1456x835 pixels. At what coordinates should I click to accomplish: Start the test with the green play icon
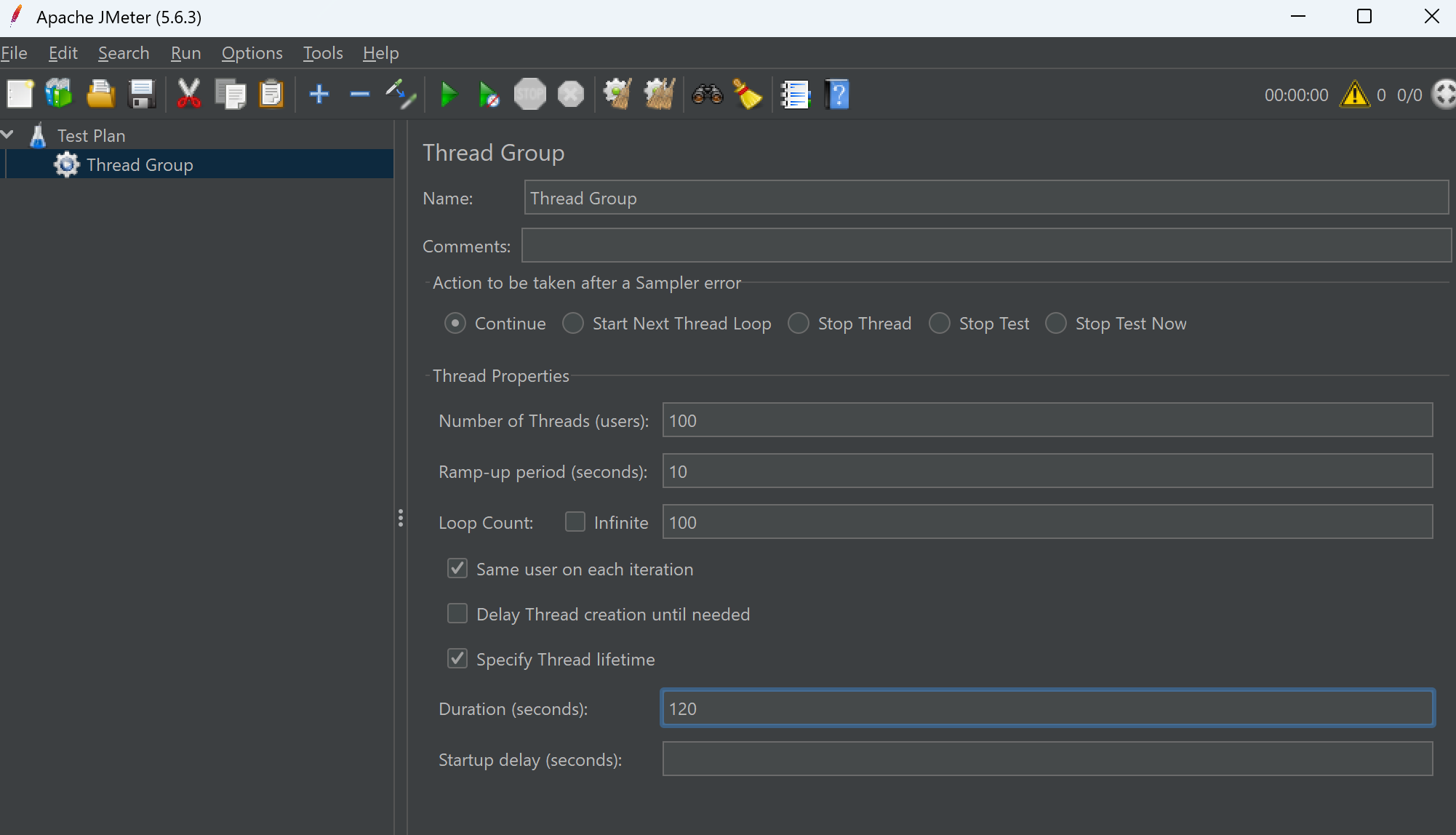pos(449,95)
